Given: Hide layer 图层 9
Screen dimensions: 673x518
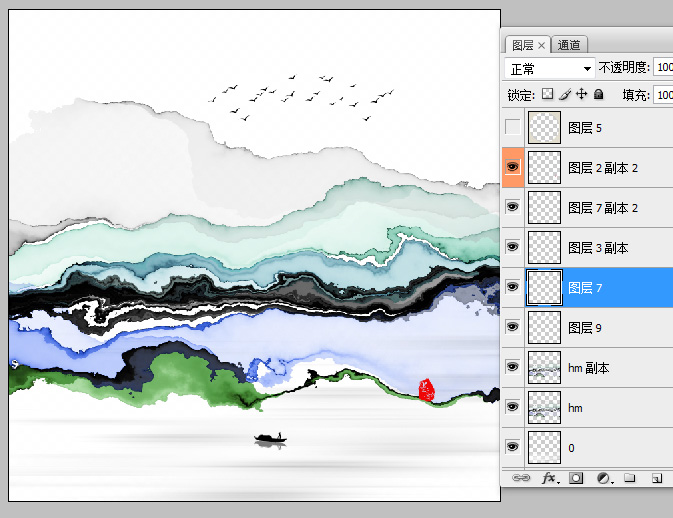Looking at the screenshot, I should coord(512,327).
